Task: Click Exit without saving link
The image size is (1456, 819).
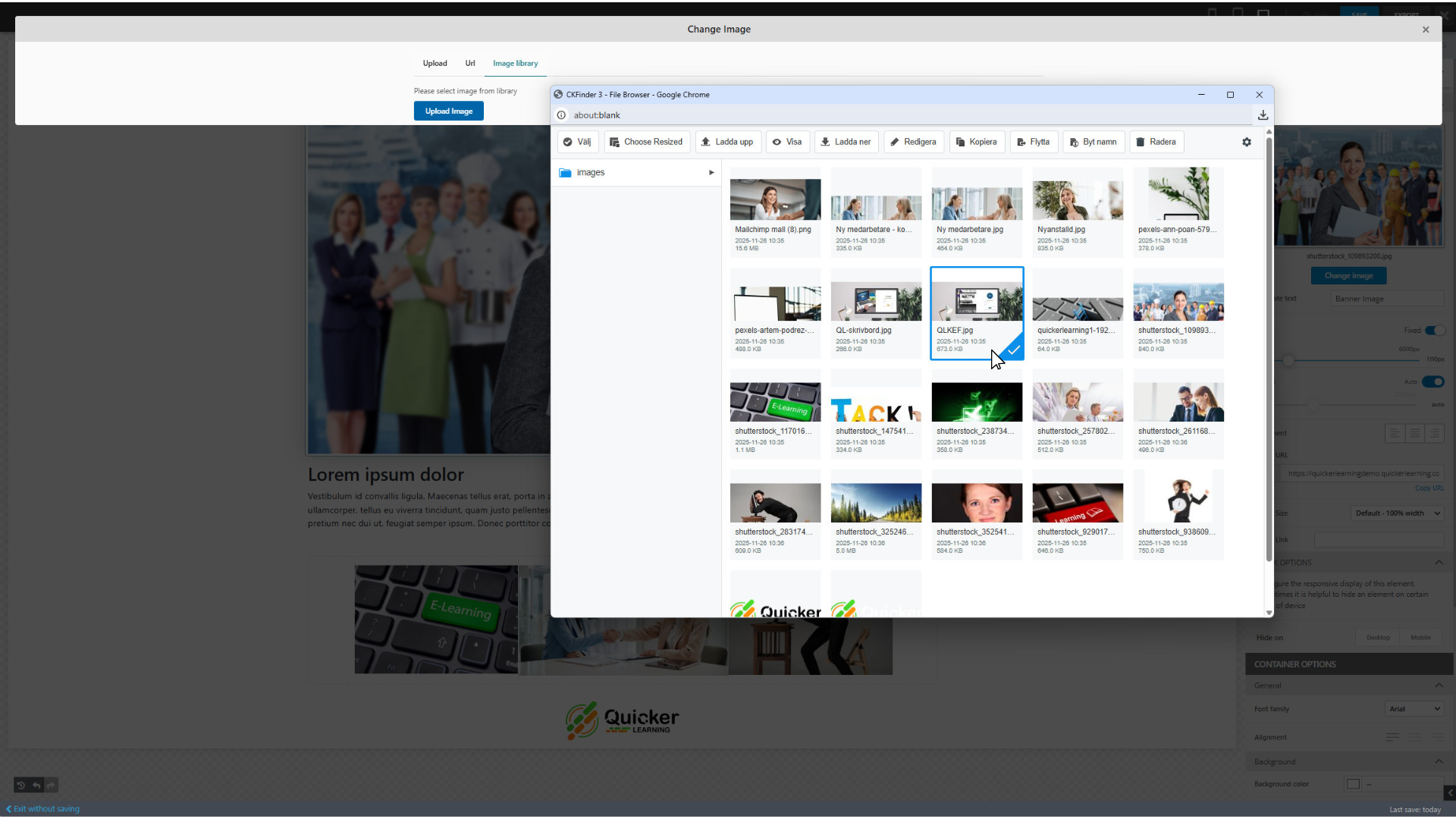Action: tap(45, 809)
